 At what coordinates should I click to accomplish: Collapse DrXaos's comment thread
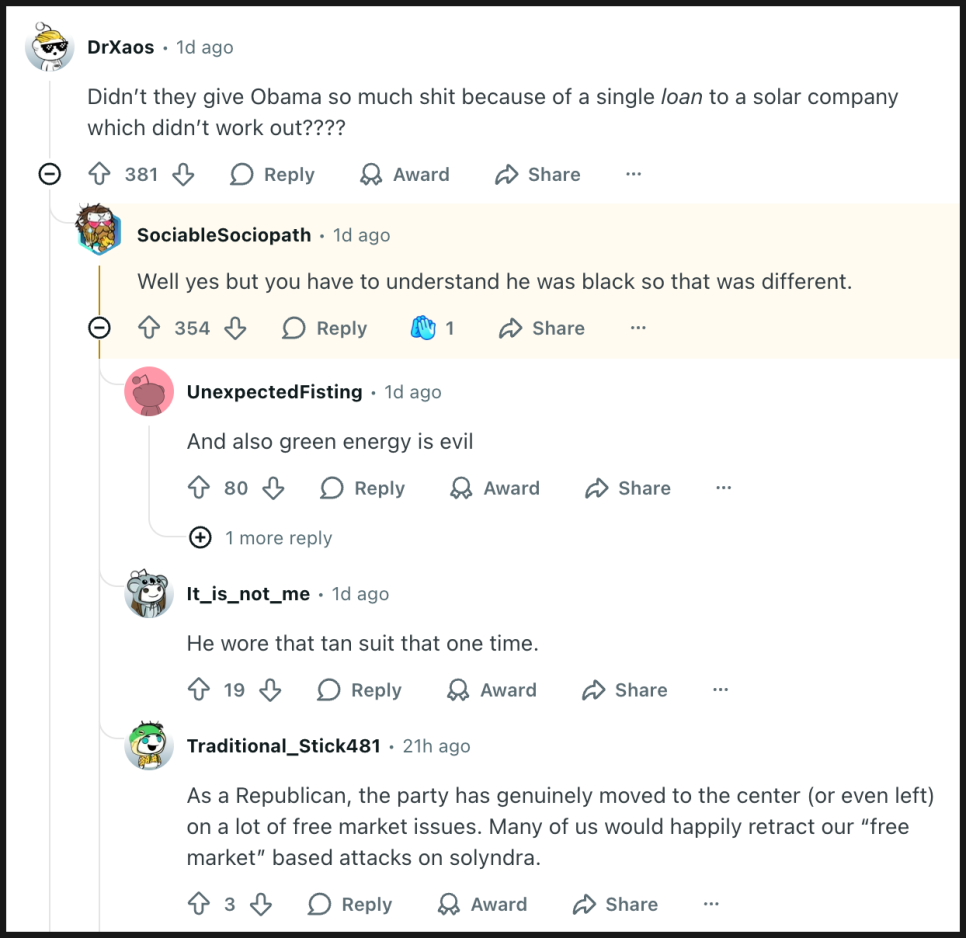(49, 174)
